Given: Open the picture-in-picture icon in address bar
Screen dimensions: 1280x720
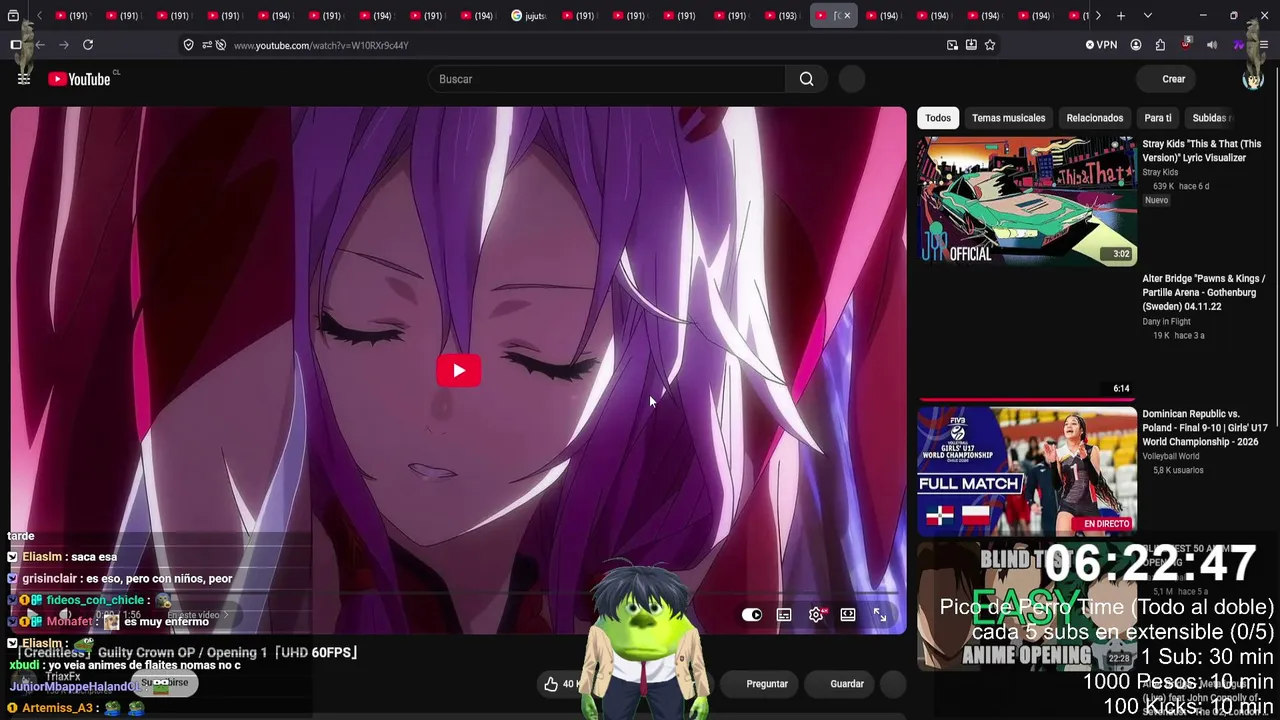Looking at the screenshot, I should click(952, 45).
